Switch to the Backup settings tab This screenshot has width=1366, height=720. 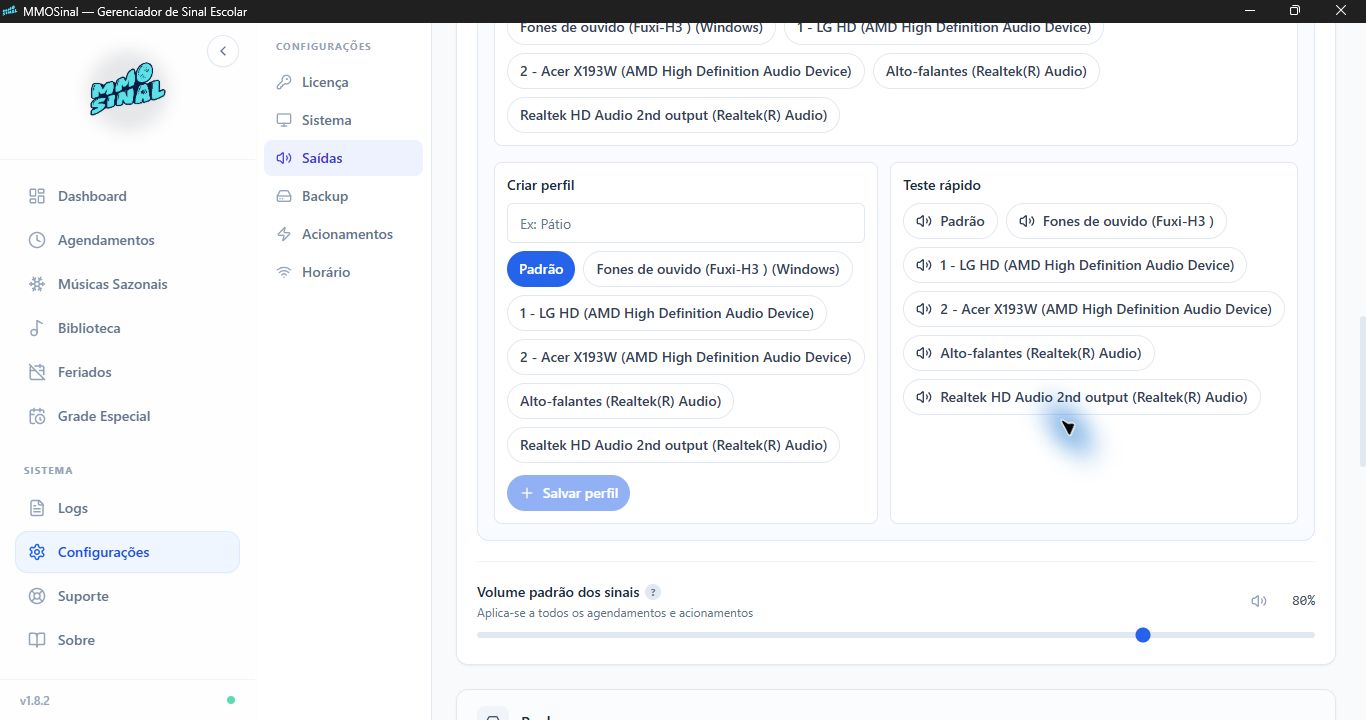pos(343,196)
